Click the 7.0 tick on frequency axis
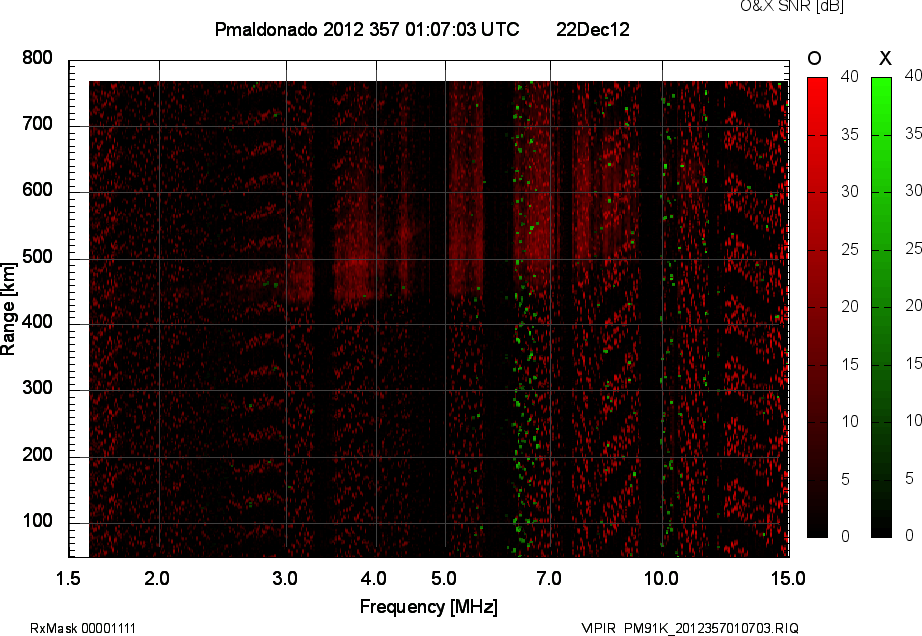Screen dimensions: 922x636 tap(549, 578)
